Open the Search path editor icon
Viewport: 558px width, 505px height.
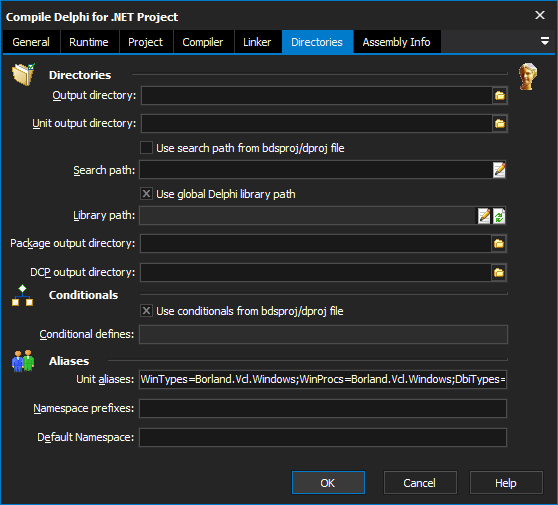coord(499,170)
